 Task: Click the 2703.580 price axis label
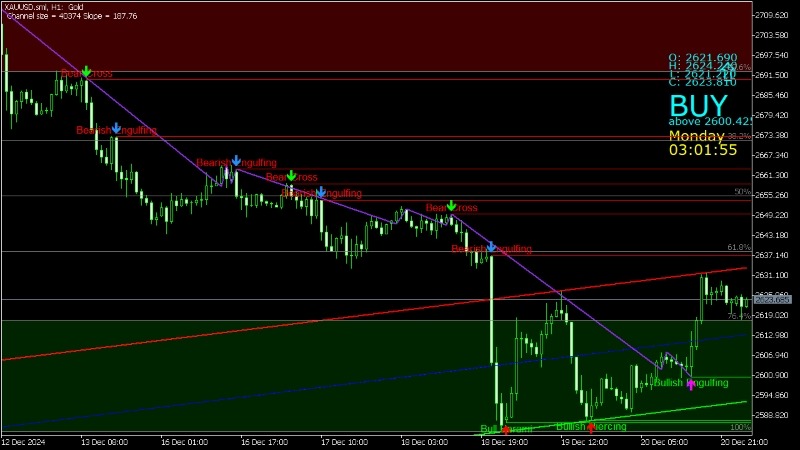tap(771, 35)
